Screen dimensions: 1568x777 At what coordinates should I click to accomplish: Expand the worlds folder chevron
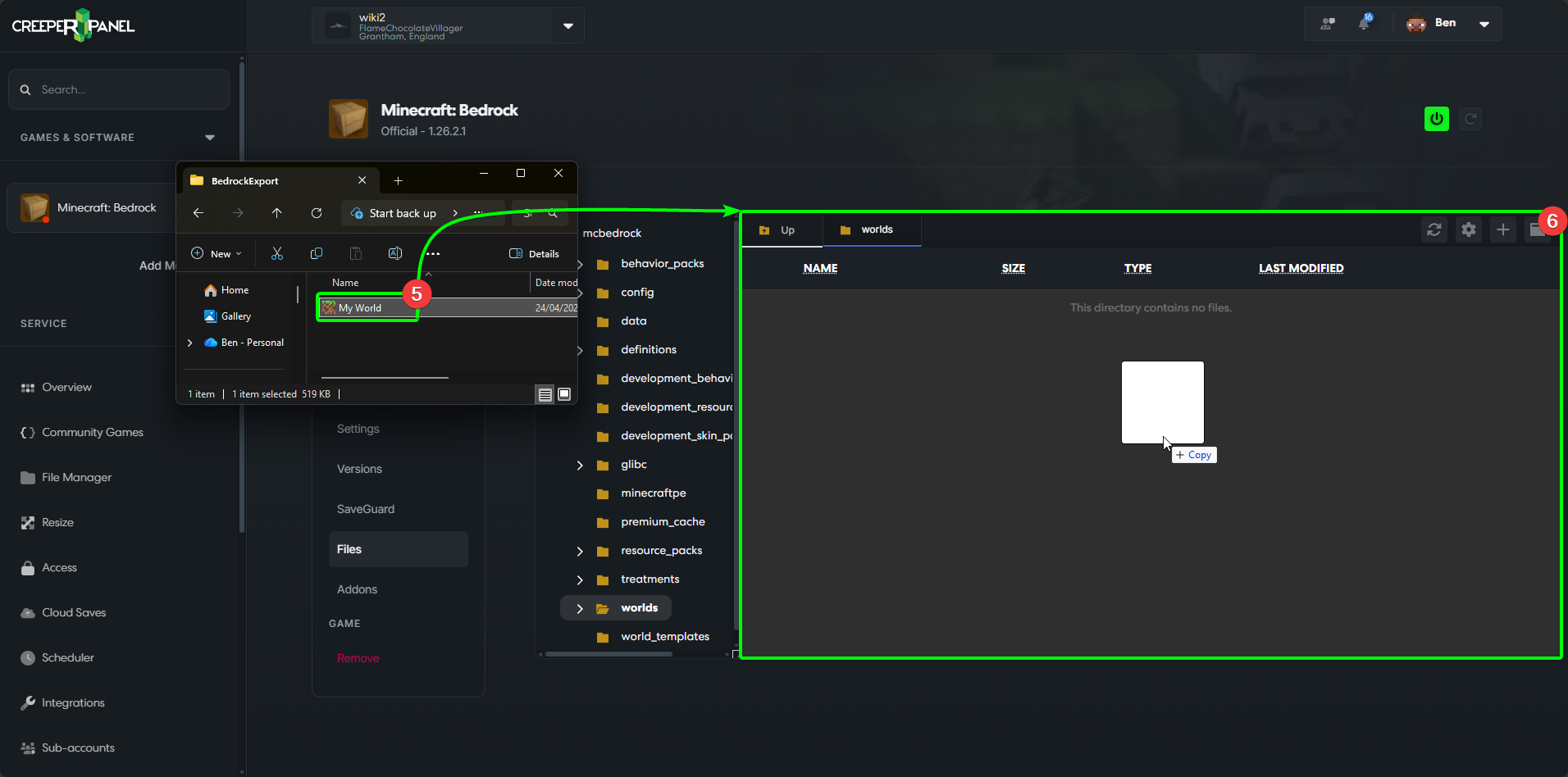click(580, 608)
